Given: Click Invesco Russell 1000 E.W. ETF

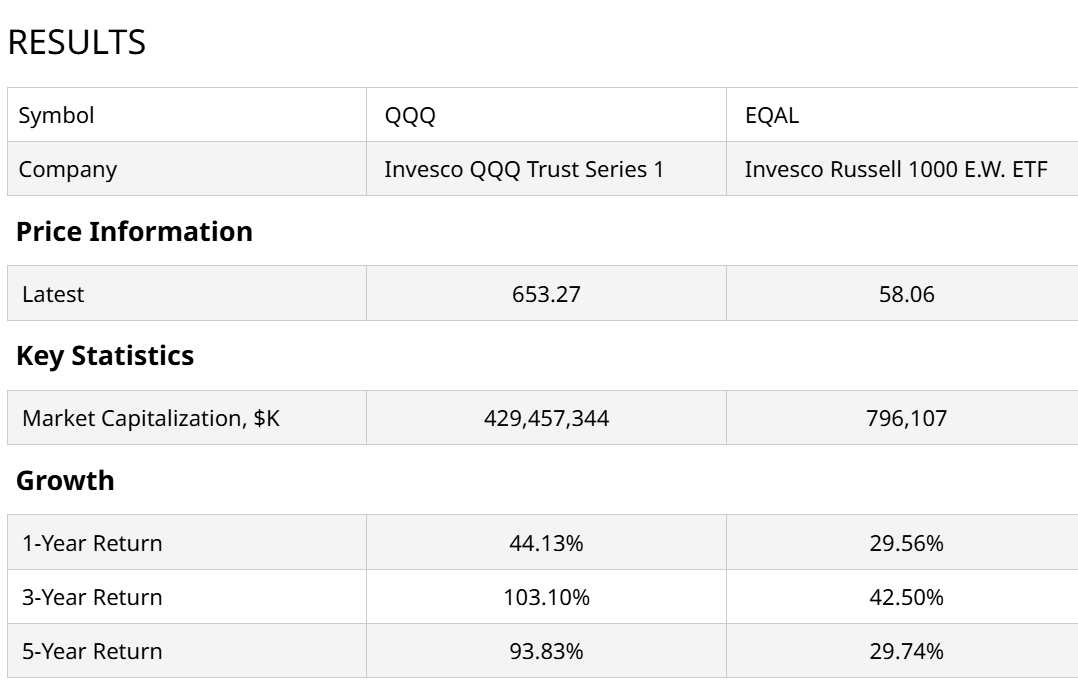Looking at the screenshot, I should point(895,169).
